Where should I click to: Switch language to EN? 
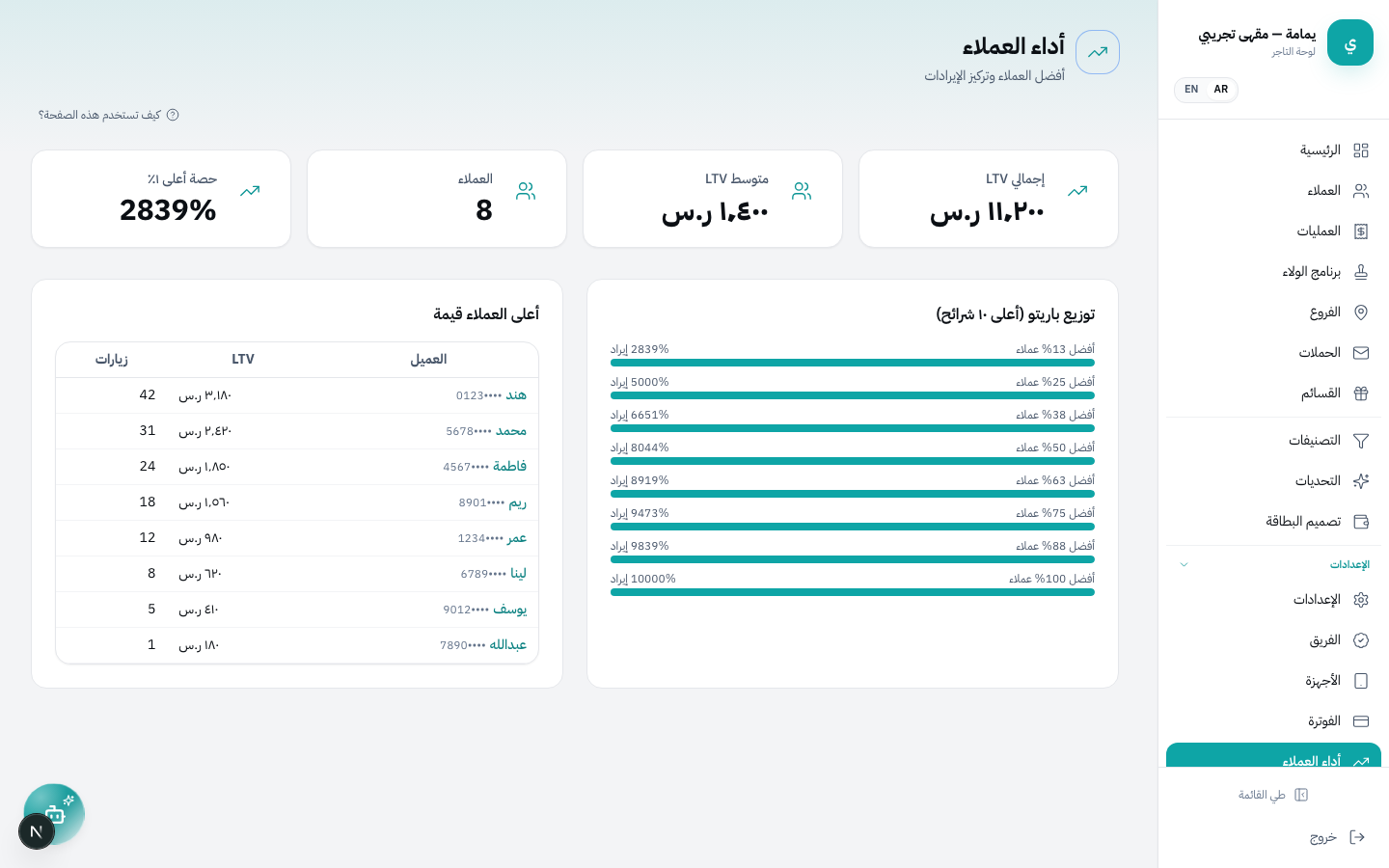(x=1191, y=90)
